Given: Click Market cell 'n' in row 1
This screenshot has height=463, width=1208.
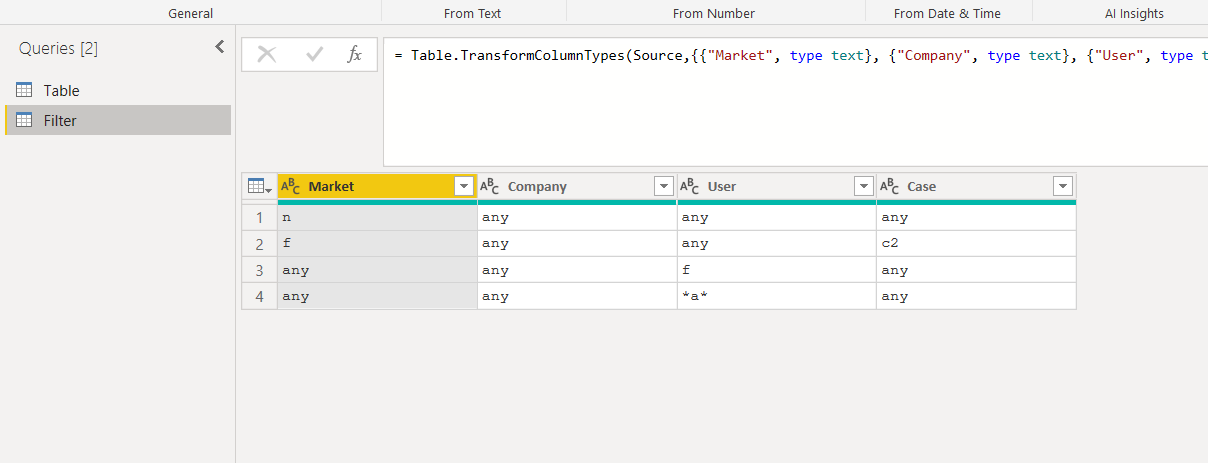Looking at the screenshot, I should pos(377,217).
